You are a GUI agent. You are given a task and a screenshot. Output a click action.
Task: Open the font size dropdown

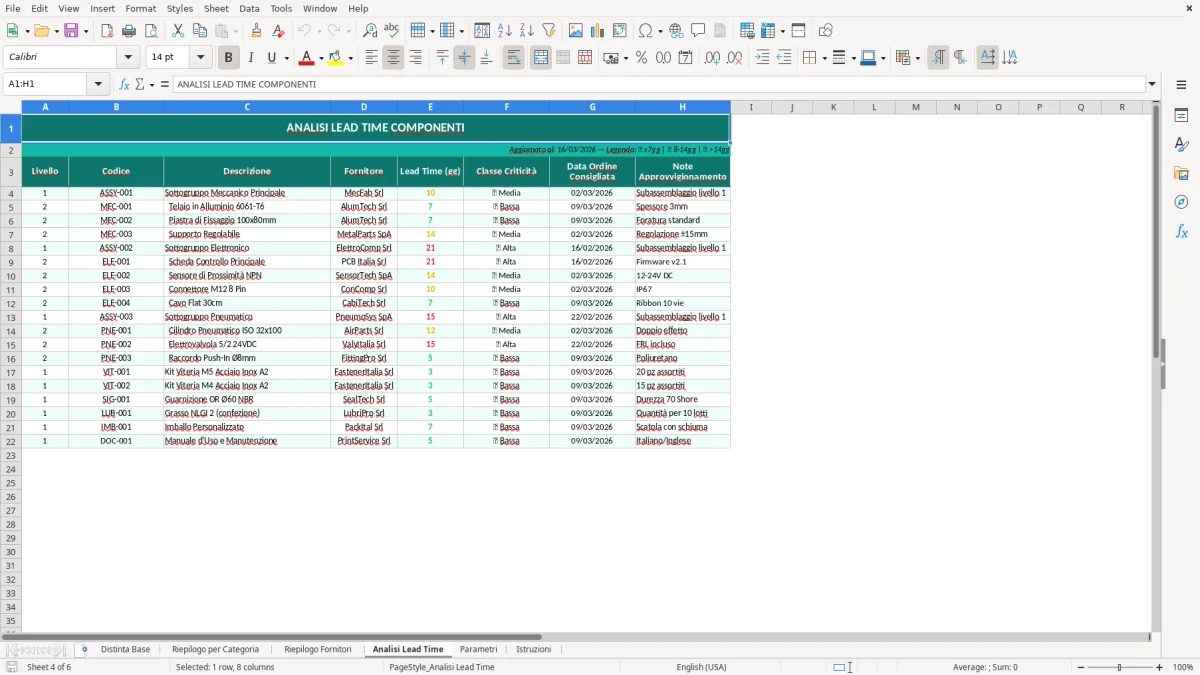click(201, 58)
